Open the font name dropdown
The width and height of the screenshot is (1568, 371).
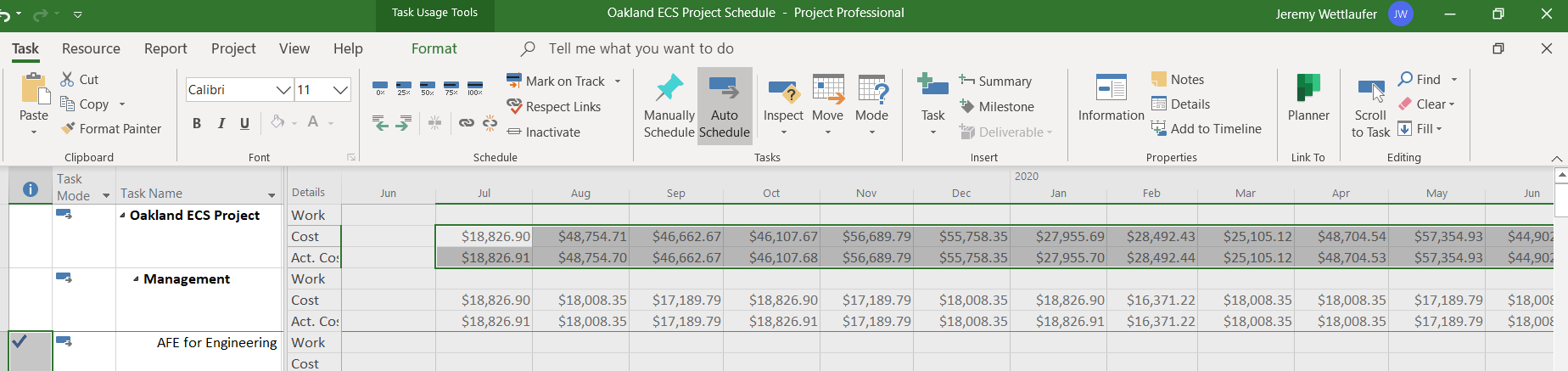283,89
